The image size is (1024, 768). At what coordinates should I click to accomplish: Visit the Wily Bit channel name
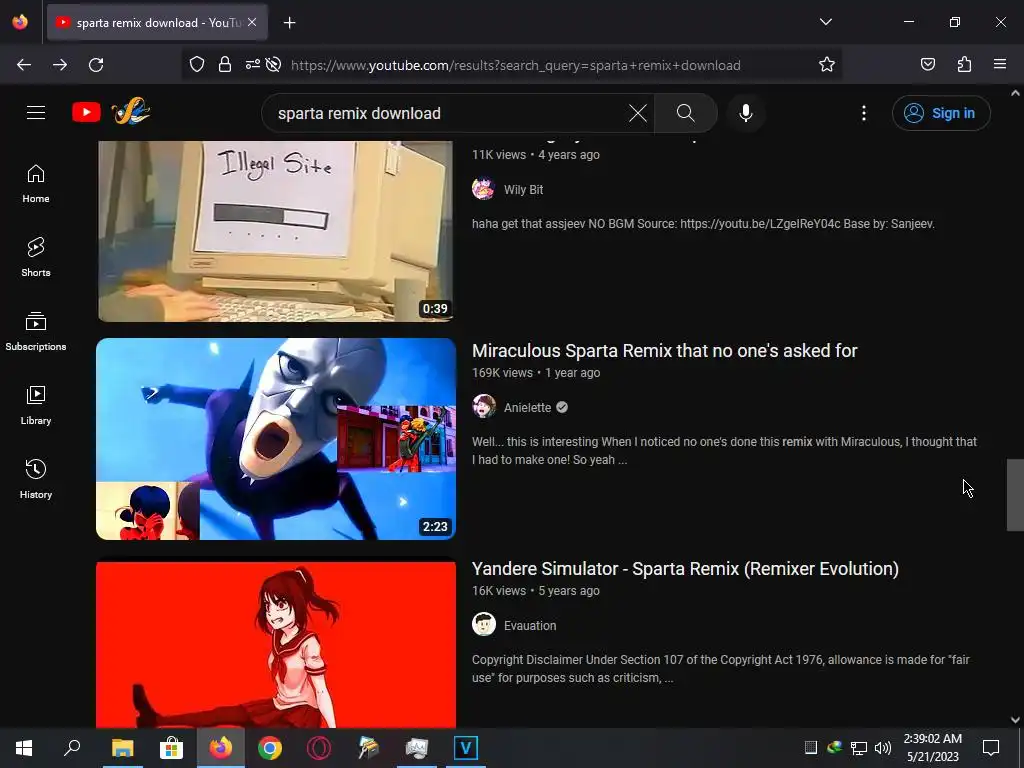(523, 189)
